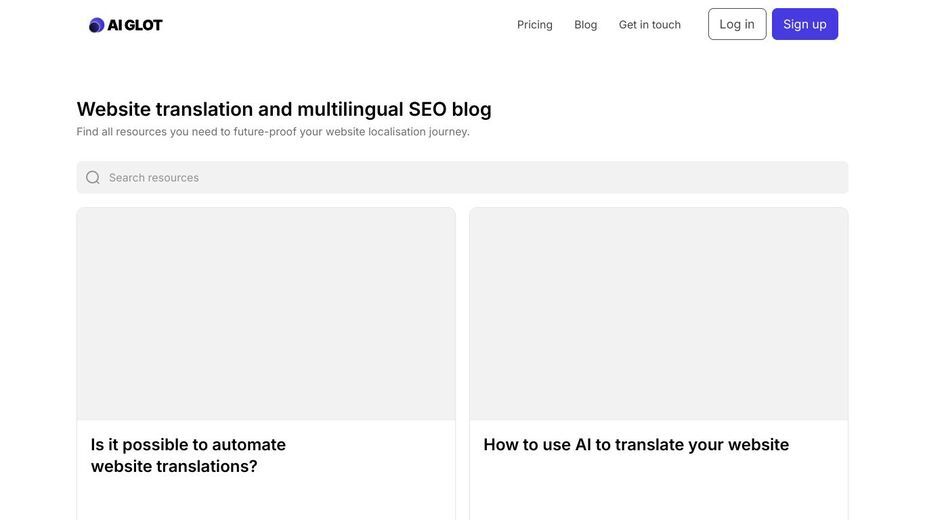Click the Sign up button
The image size is (925, 520).
click(805, 24)
